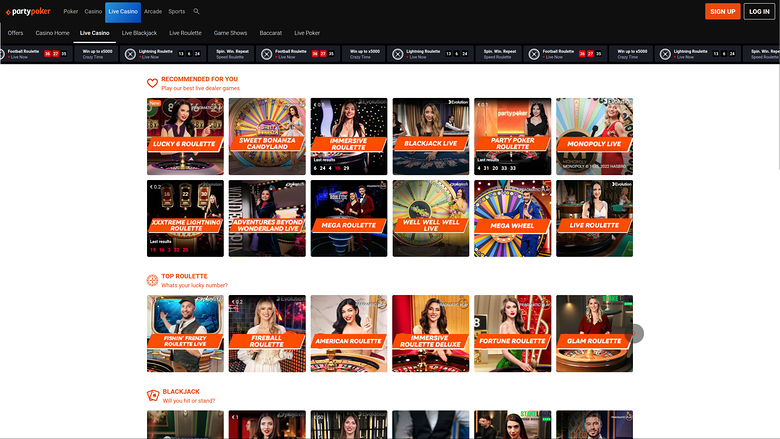Screen dimensions: 780x439
Task: Open the Fireball Roulette game
Action: pos(267,334)
